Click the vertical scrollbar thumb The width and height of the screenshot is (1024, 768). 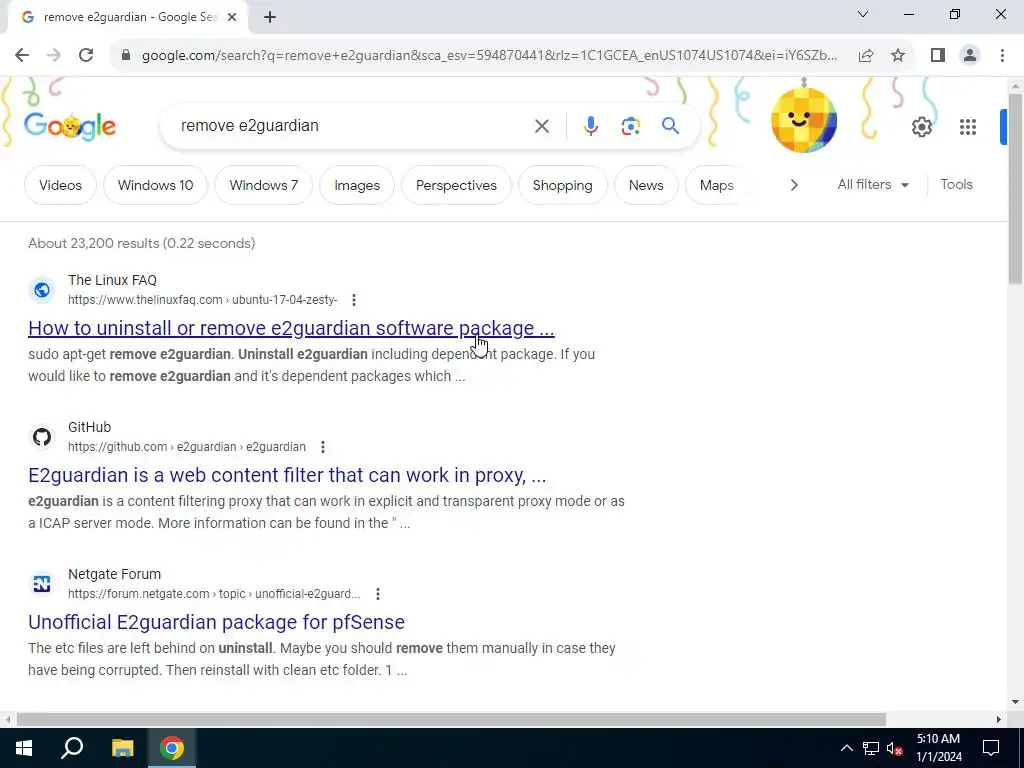[1015, 189]
